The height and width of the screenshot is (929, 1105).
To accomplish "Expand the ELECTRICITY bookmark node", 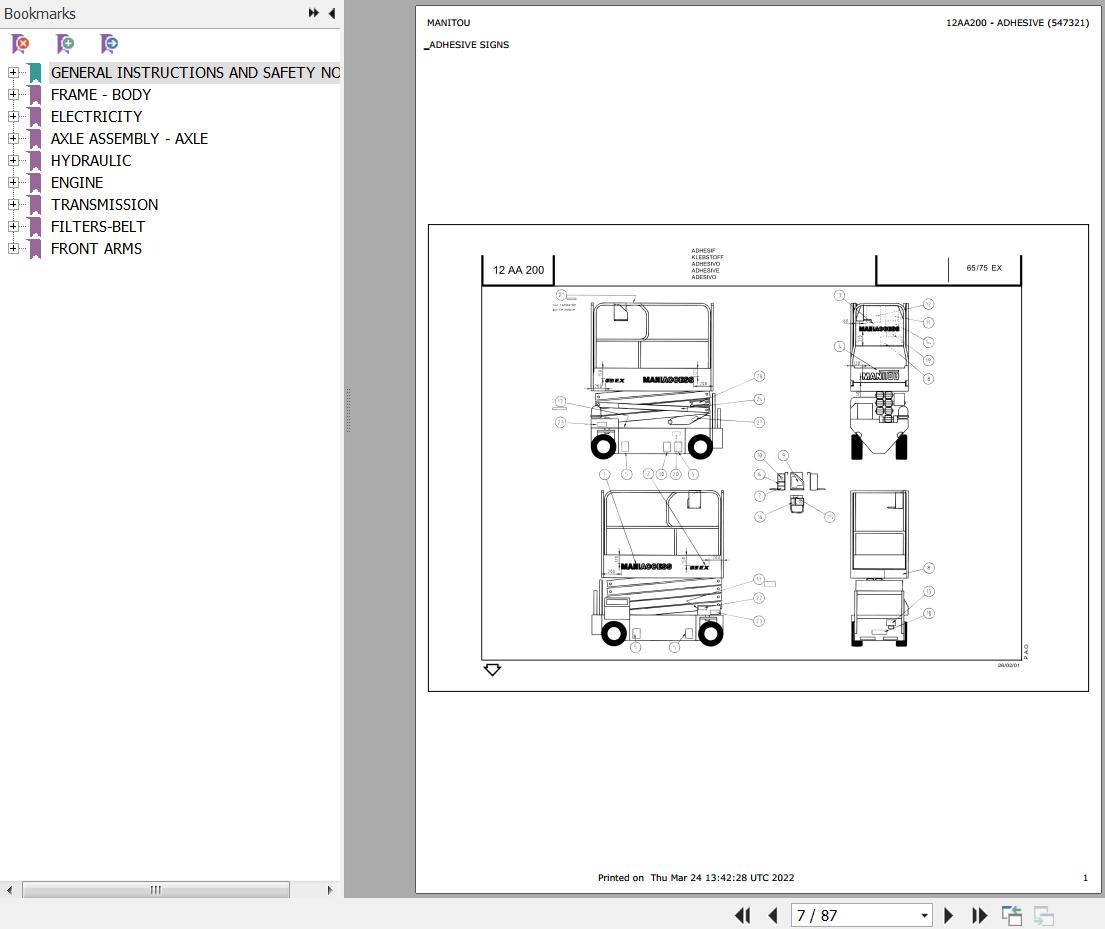I will click(13, 116).
